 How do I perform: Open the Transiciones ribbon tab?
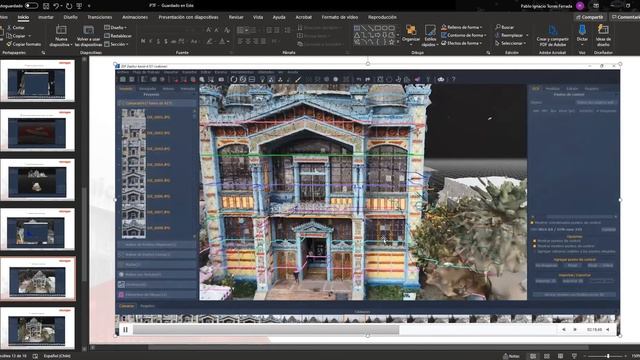pos(100,17)
